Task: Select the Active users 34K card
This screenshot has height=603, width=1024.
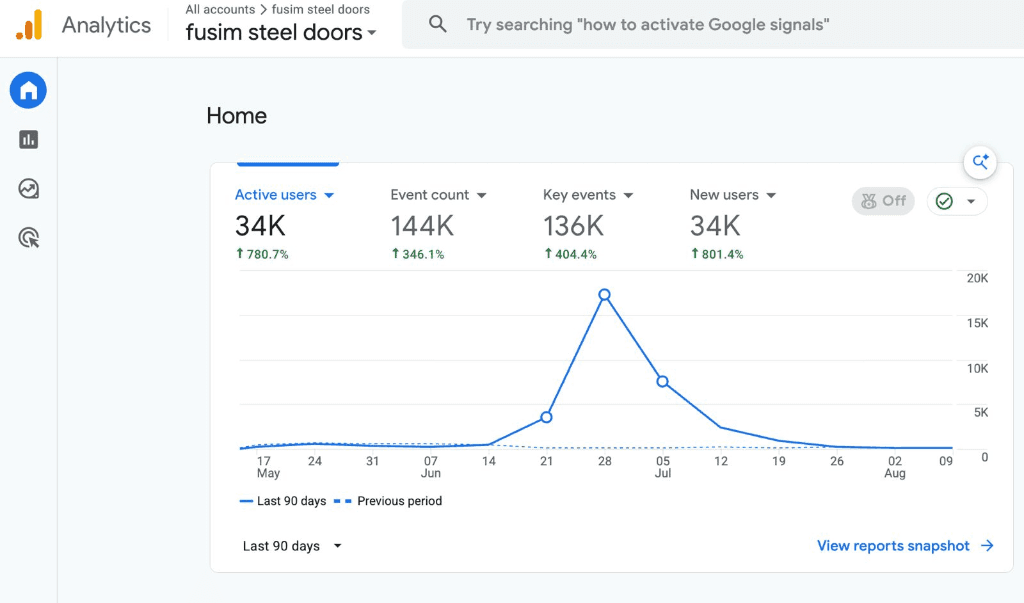Action: pos(284,223)
